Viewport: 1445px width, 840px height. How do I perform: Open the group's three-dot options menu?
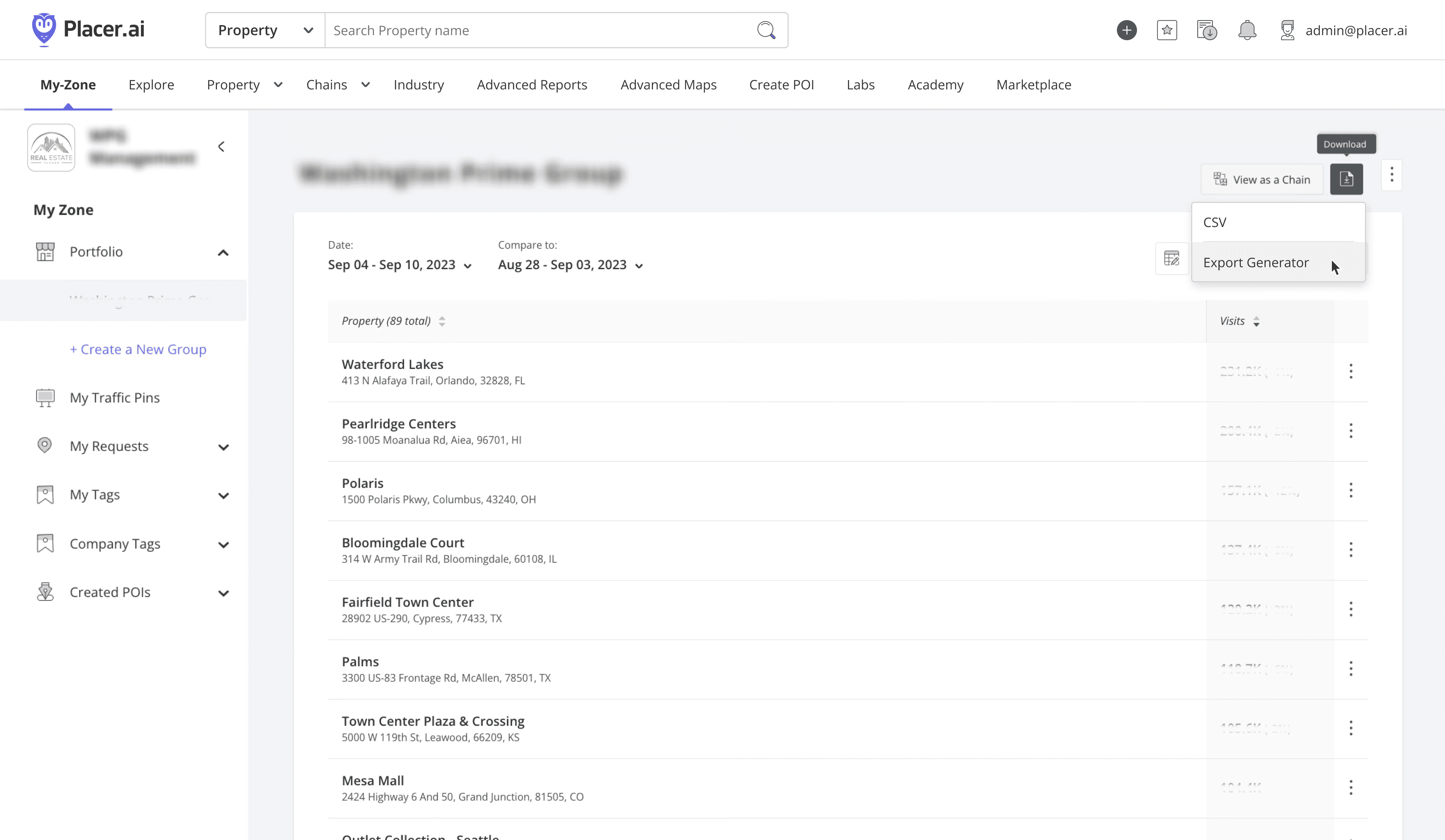coord(1391,174)
